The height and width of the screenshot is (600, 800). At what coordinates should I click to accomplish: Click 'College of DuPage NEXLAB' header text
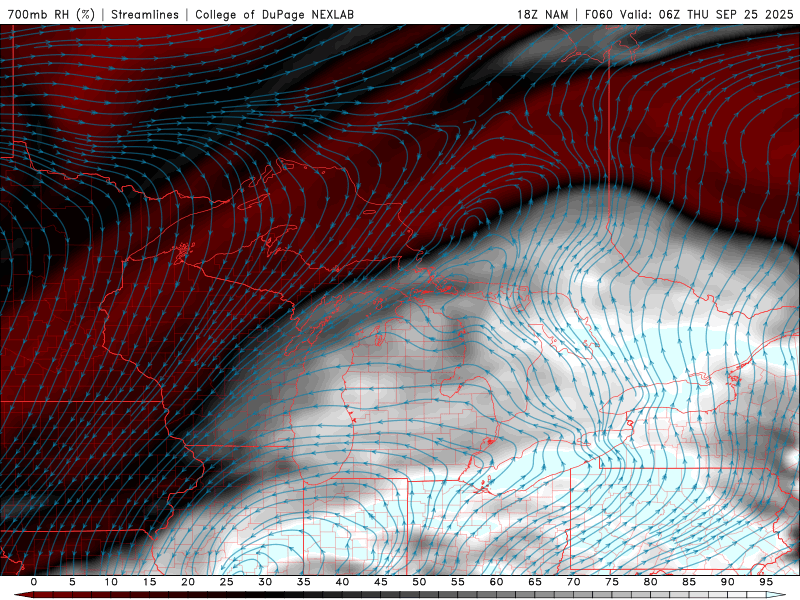274,14
